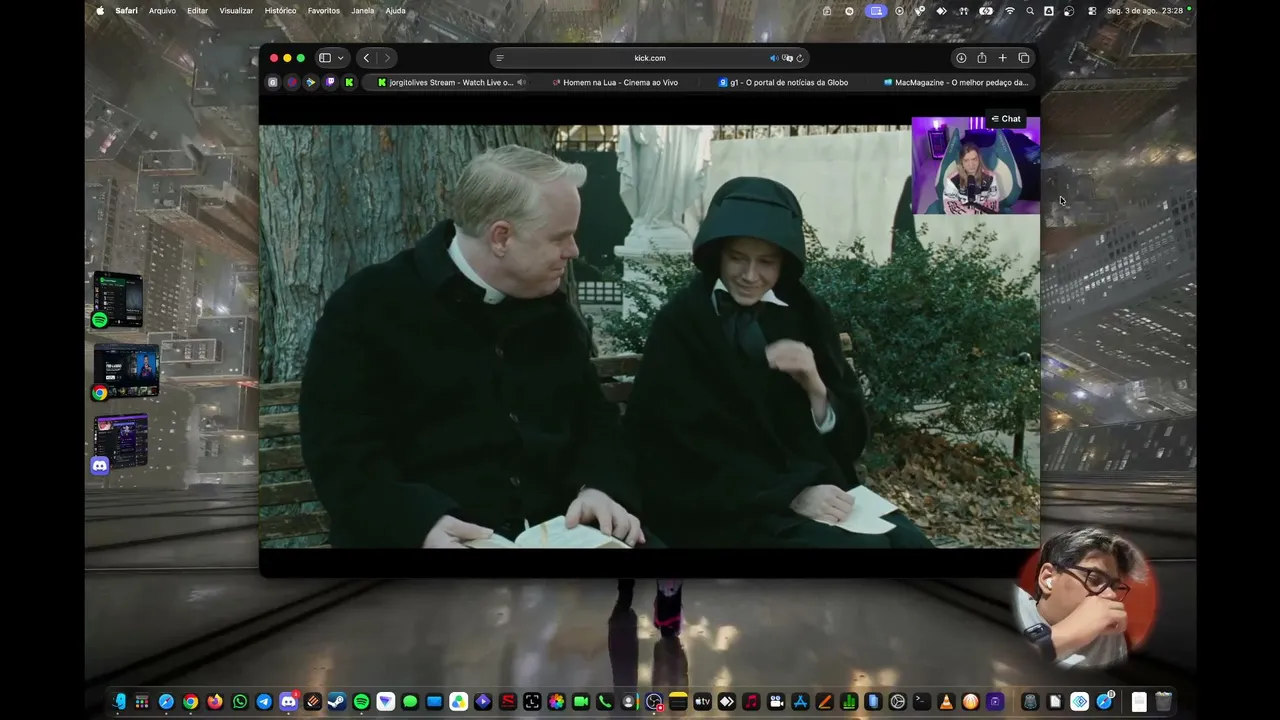Mute the jorgitolives Stream tab audio
Viewport: 1280px width, 720px height.
coord(521,82)
